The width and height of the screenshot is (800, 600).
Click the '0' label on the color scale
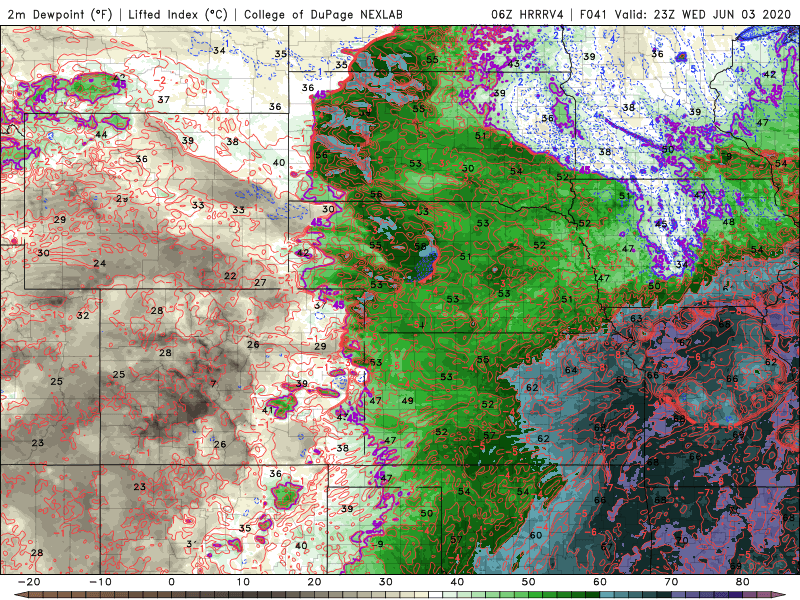[x=171, y=582]
